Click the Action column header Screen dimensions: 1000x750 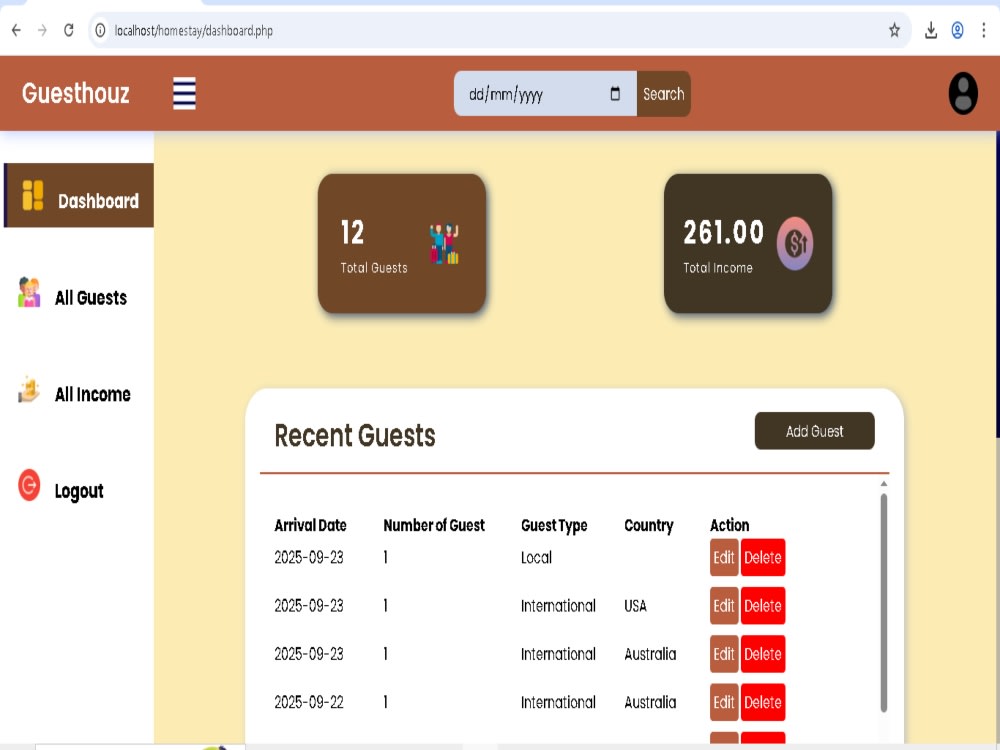coord(730,526)
